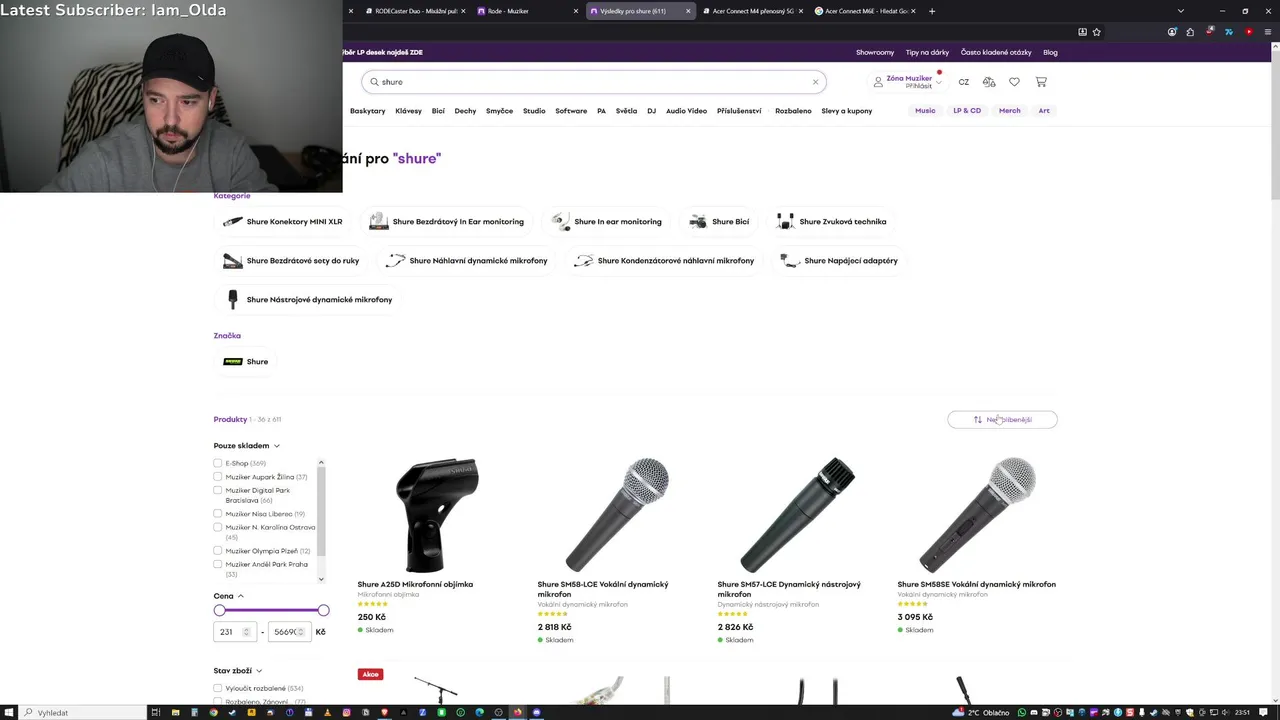Switch to the RODECaster Duo tab
Viewport: 1280px width, 720px height.
417,11
